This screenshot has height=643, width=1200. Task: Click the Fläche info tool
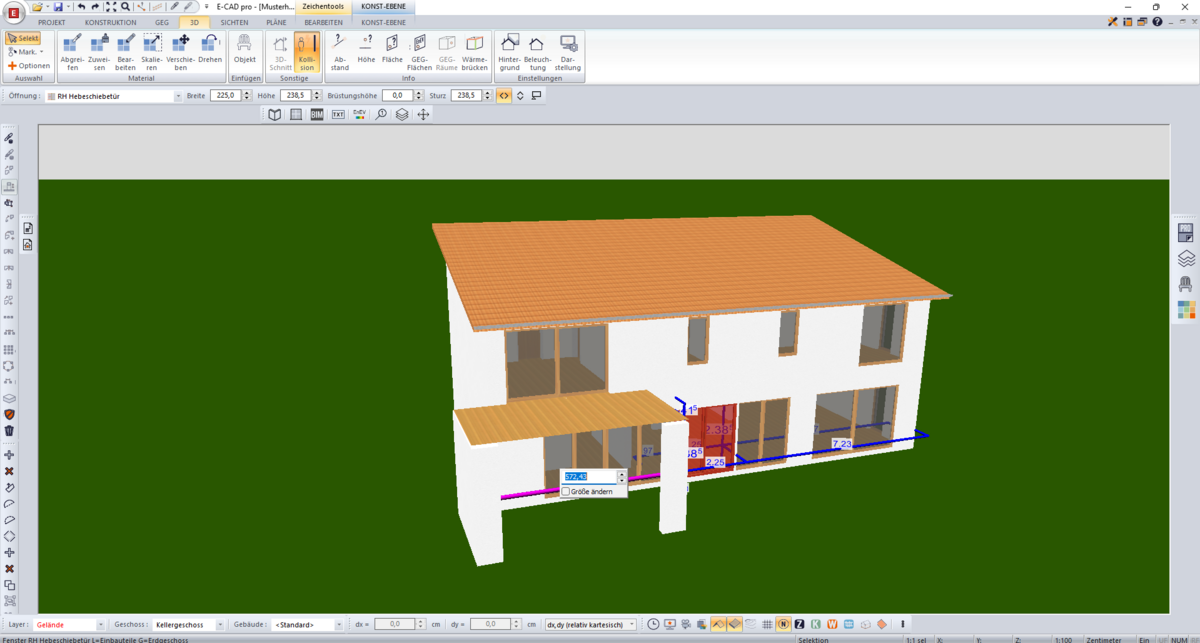[x=392, y=48]
